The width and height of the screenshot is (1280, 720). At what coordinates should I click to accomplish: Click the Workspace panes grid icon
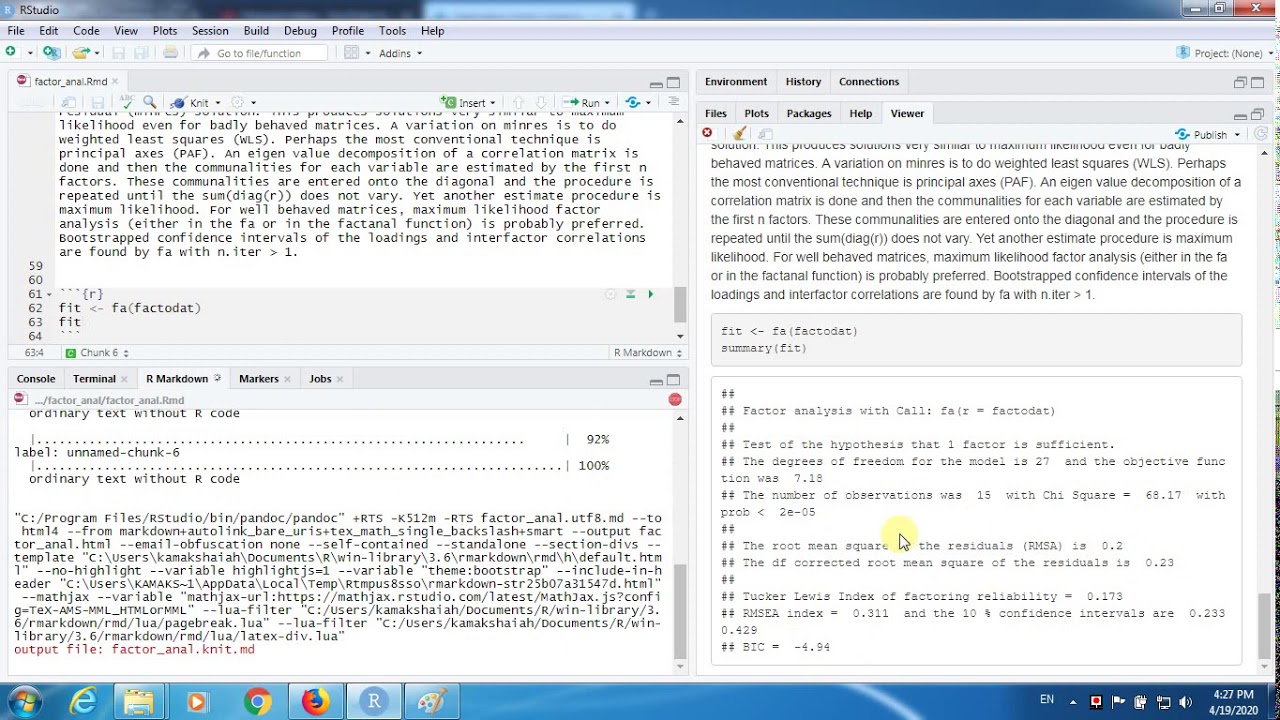pos(351,53)
